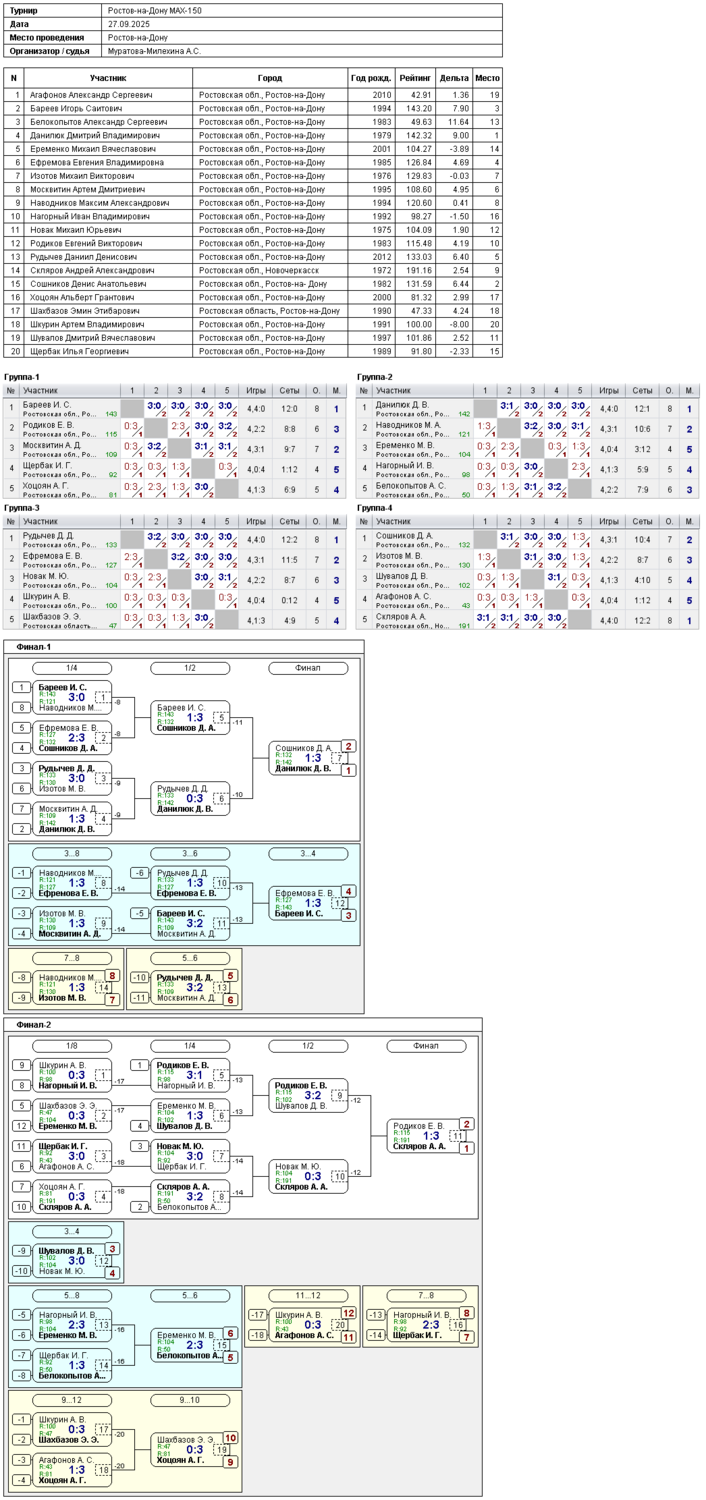Image resolution: width=706 pixels, height=1500 pixels.
Task: Click the 11...12 placement label
Action: click(x=300, y=1294)
